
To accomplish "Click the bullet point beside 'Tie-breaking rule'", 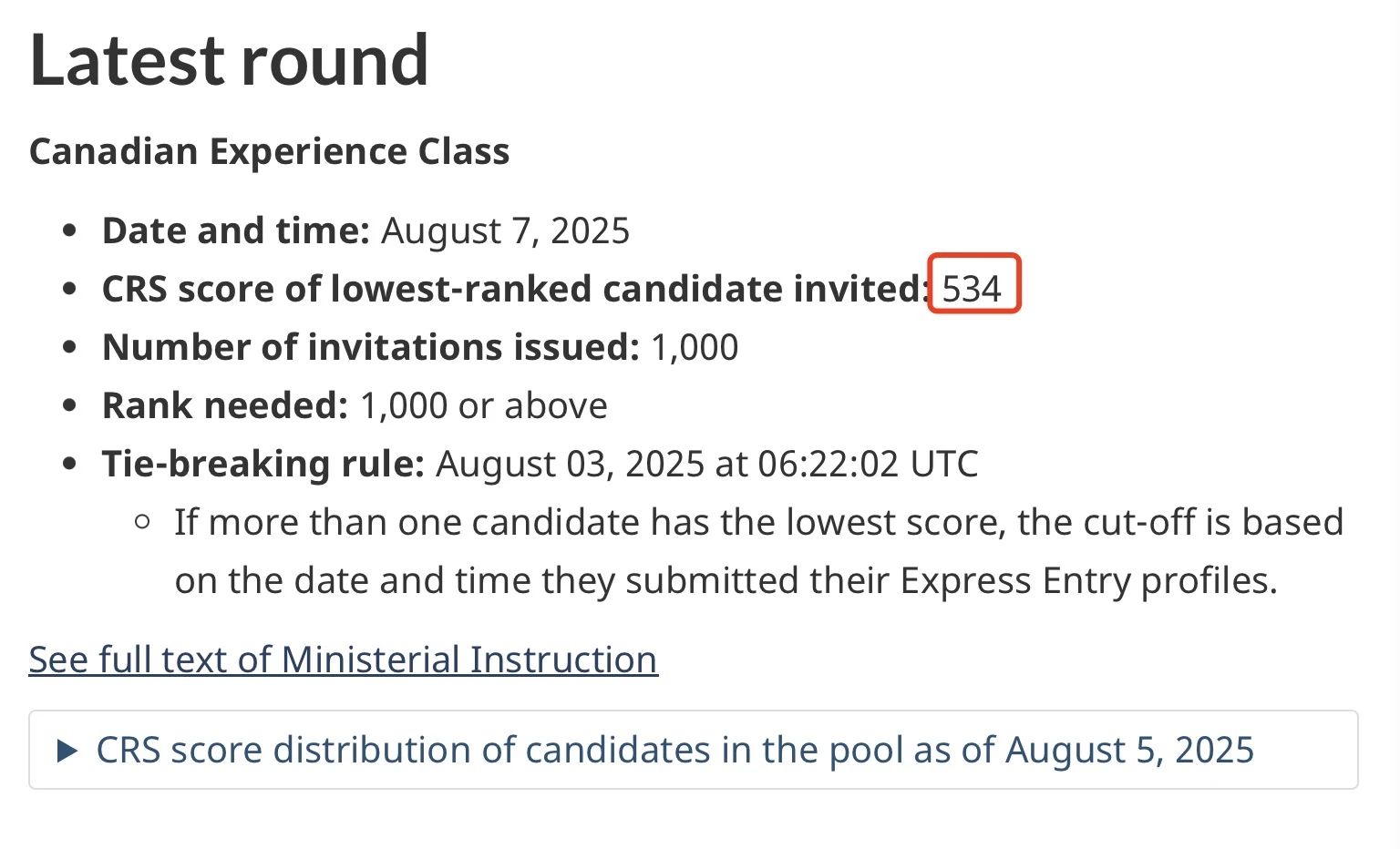I will 70,465.
